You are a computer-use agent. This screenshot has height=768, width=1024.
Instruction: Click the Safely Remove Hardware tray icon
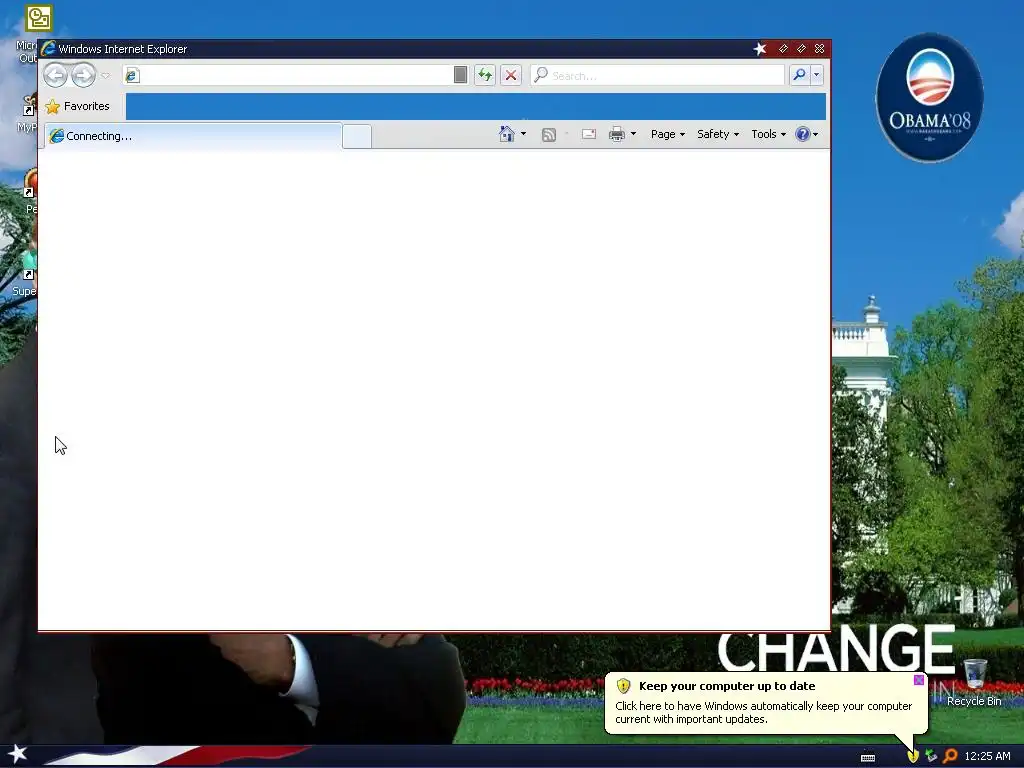[x=931, y=756]
